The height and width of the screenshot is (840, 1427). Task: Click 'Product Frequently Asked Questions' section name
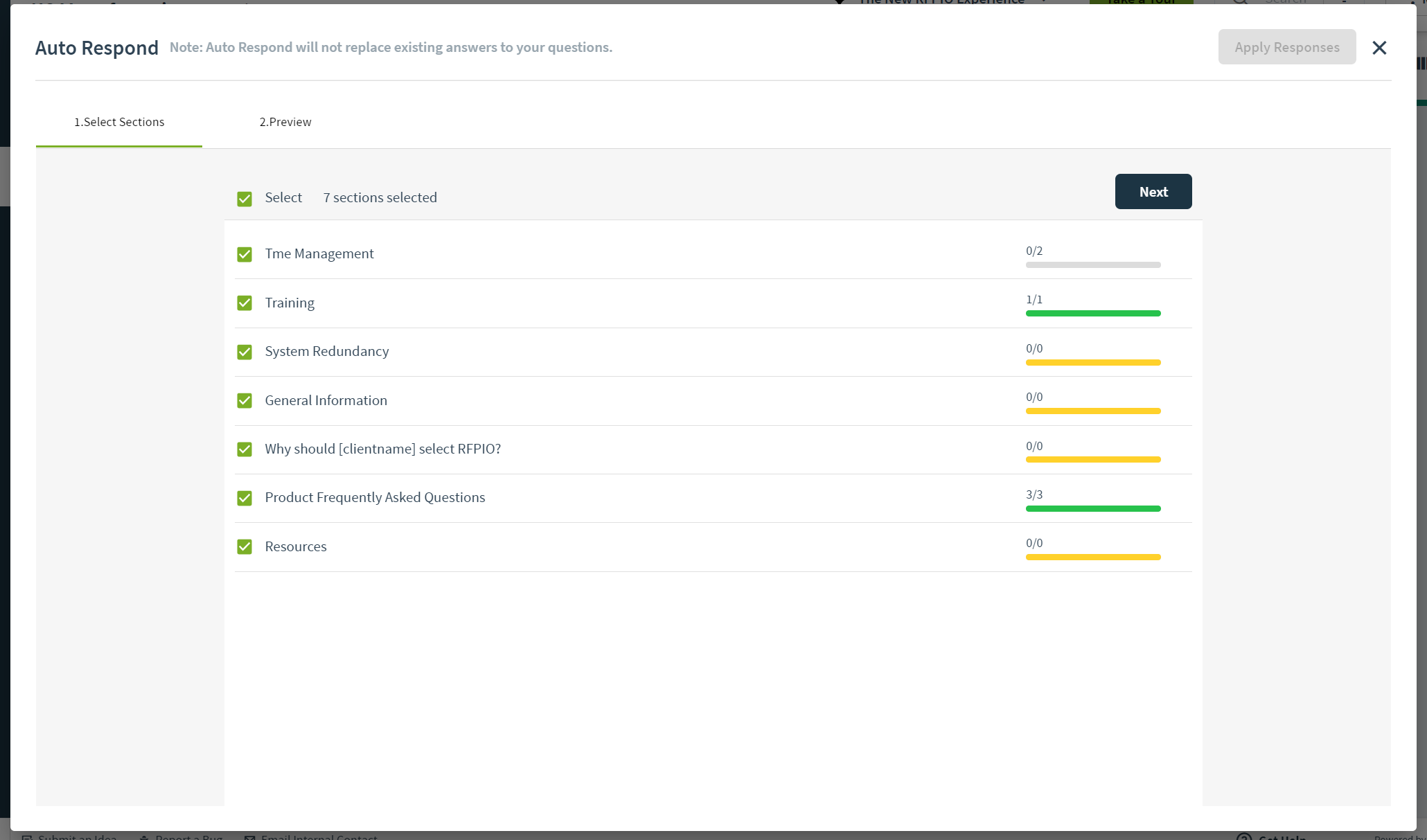[375, 497]
